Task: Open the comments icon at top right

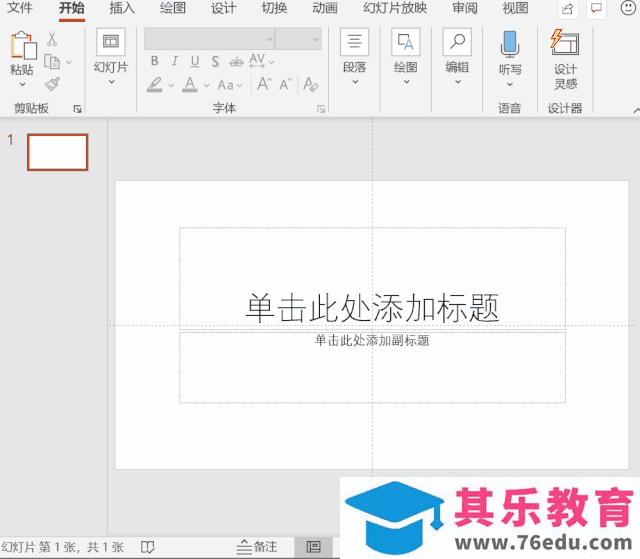Action: pyautogui.click(x=596, y=9)
